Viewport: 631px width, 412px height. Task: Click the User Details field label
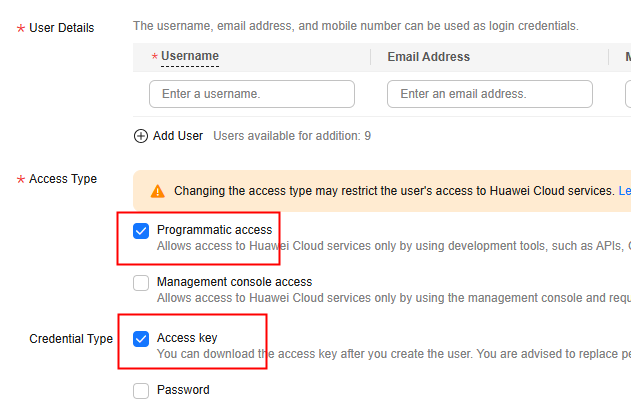pos(62,28)
